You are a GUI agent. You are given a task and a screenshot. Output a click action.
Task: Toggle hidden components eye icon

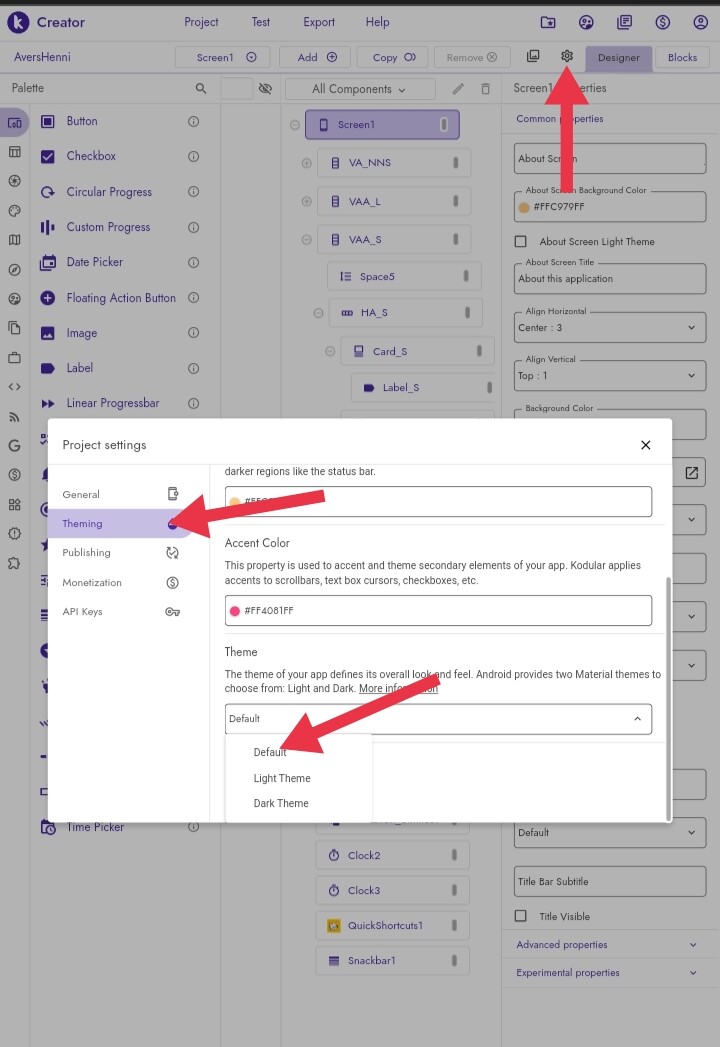tap(265, 89)
